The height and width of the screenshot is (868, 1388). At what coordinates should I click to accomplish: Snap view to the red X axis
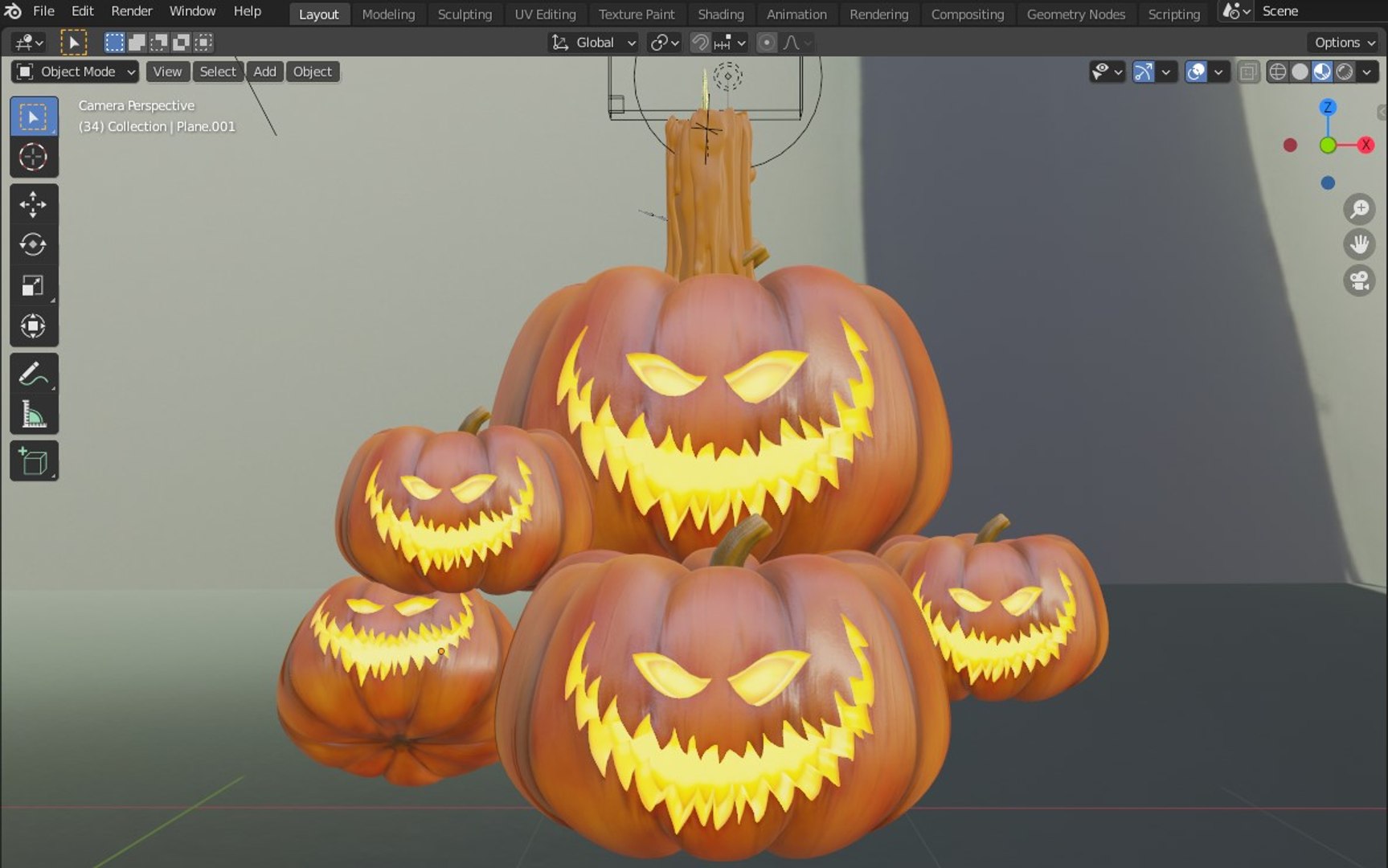point(1365,145)
